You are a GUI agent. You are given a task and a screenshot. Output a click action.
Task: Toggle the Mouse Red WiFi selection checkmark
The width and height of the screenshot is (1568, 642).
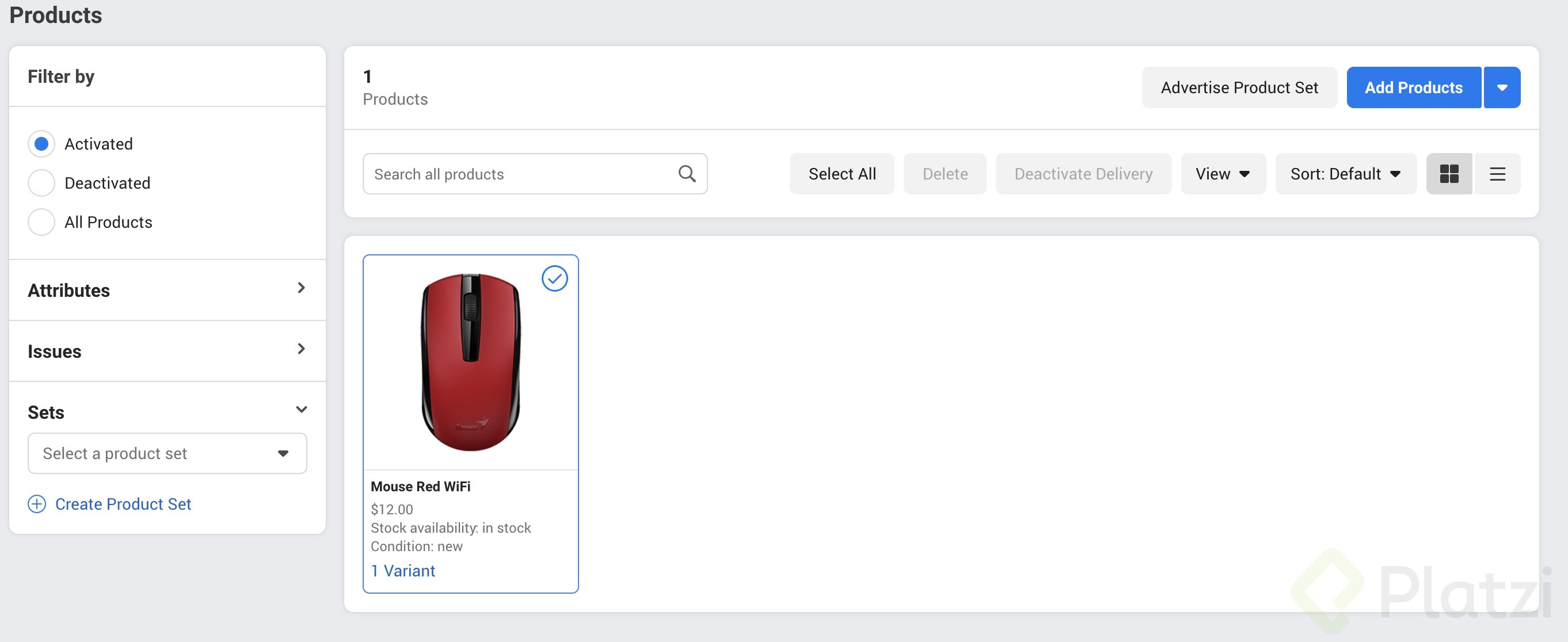tap(554, 278)
